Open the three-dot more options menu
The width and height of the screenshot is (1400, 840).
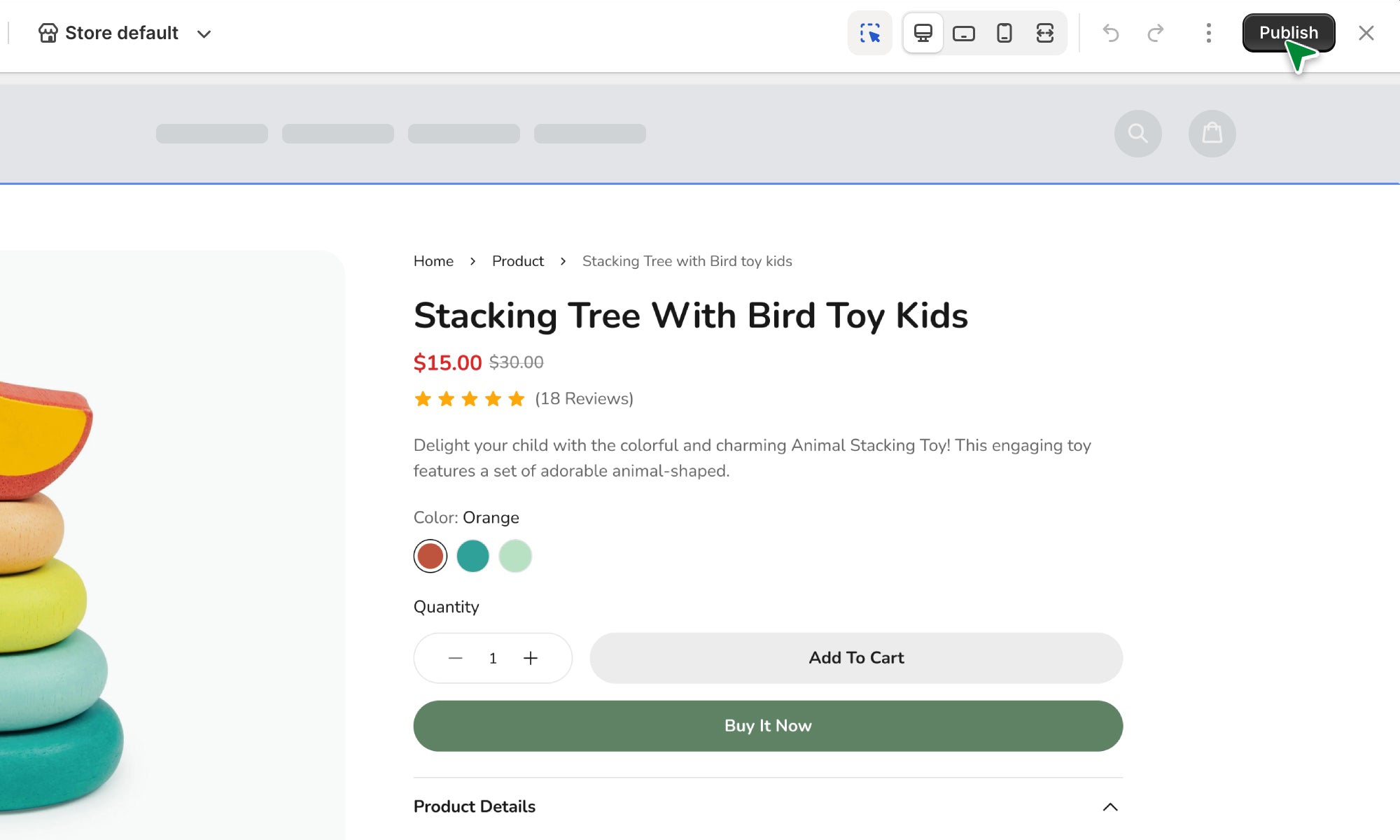[1208, 33]
